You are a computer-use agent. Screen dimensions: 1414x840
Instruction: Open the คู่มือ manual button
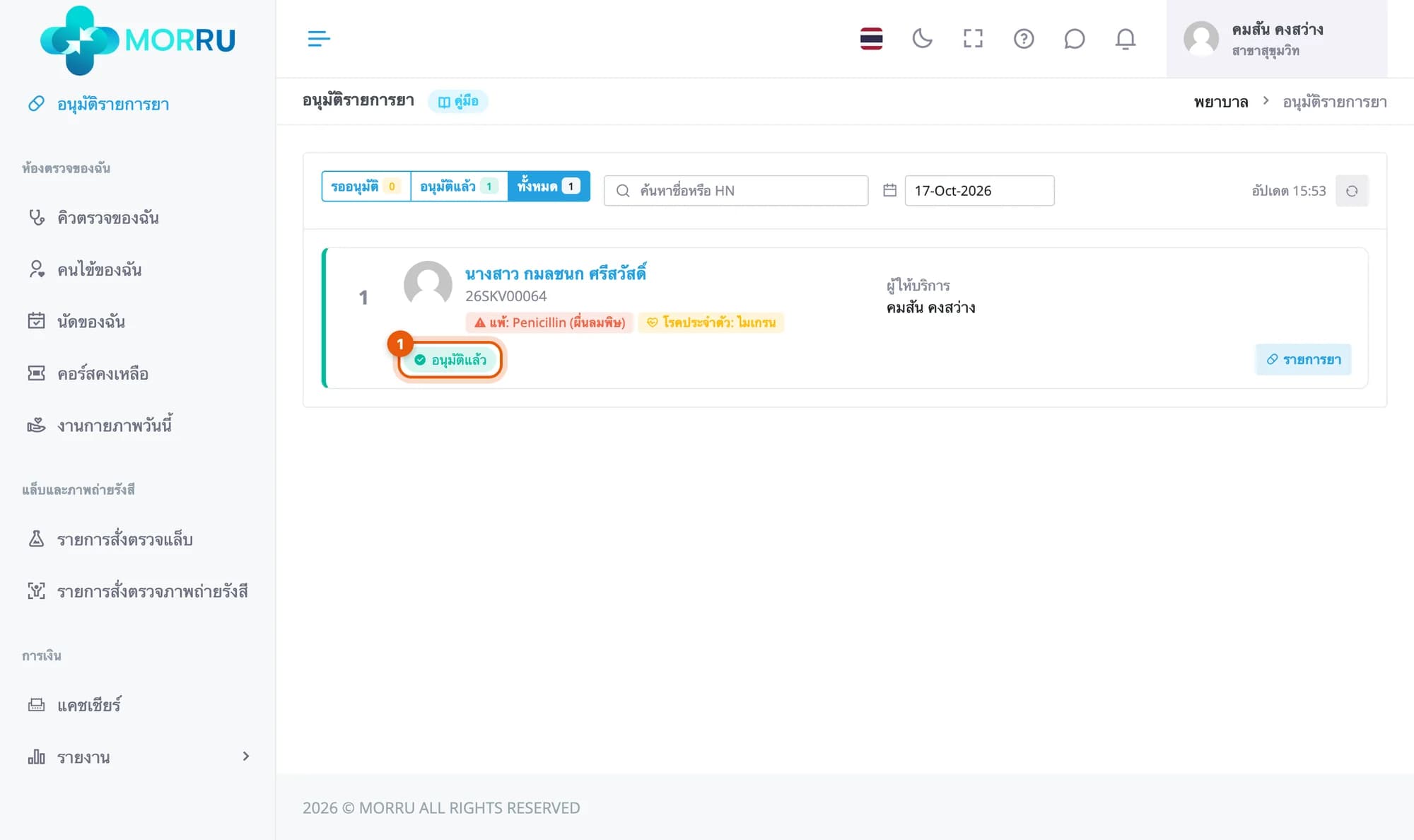458,101
